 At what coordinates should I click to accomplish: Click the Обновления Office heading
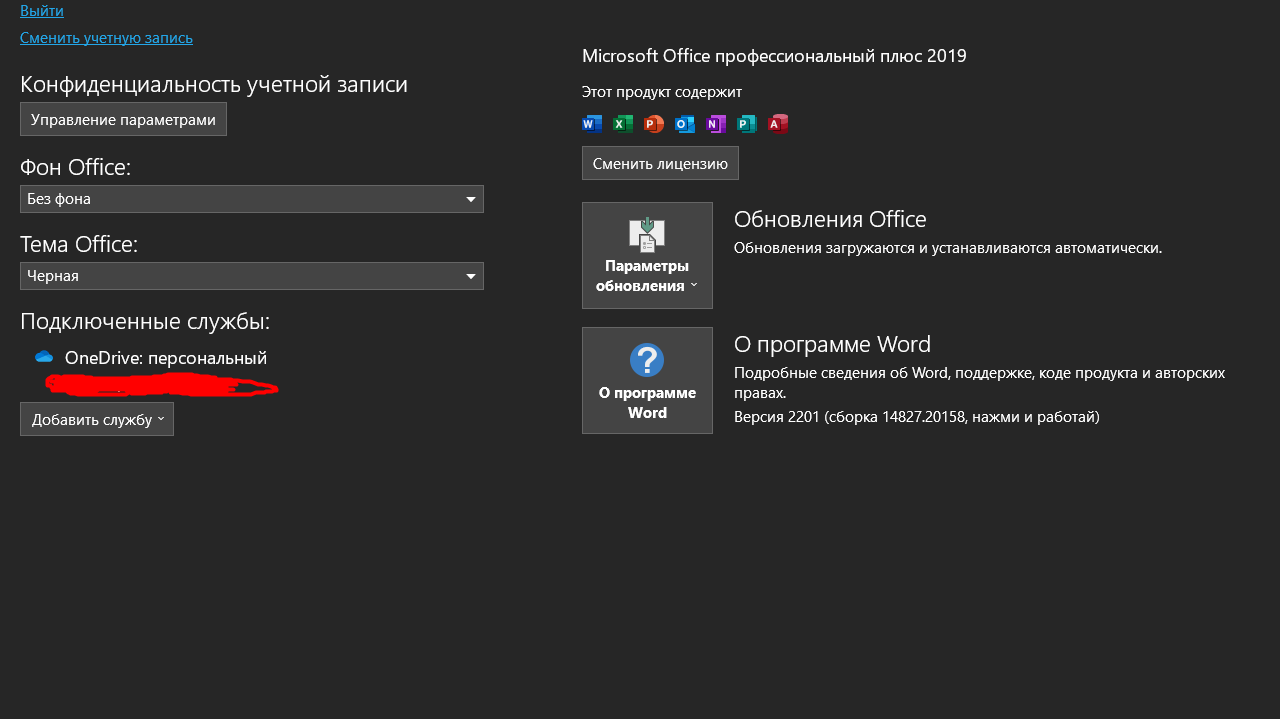(830, 219)
